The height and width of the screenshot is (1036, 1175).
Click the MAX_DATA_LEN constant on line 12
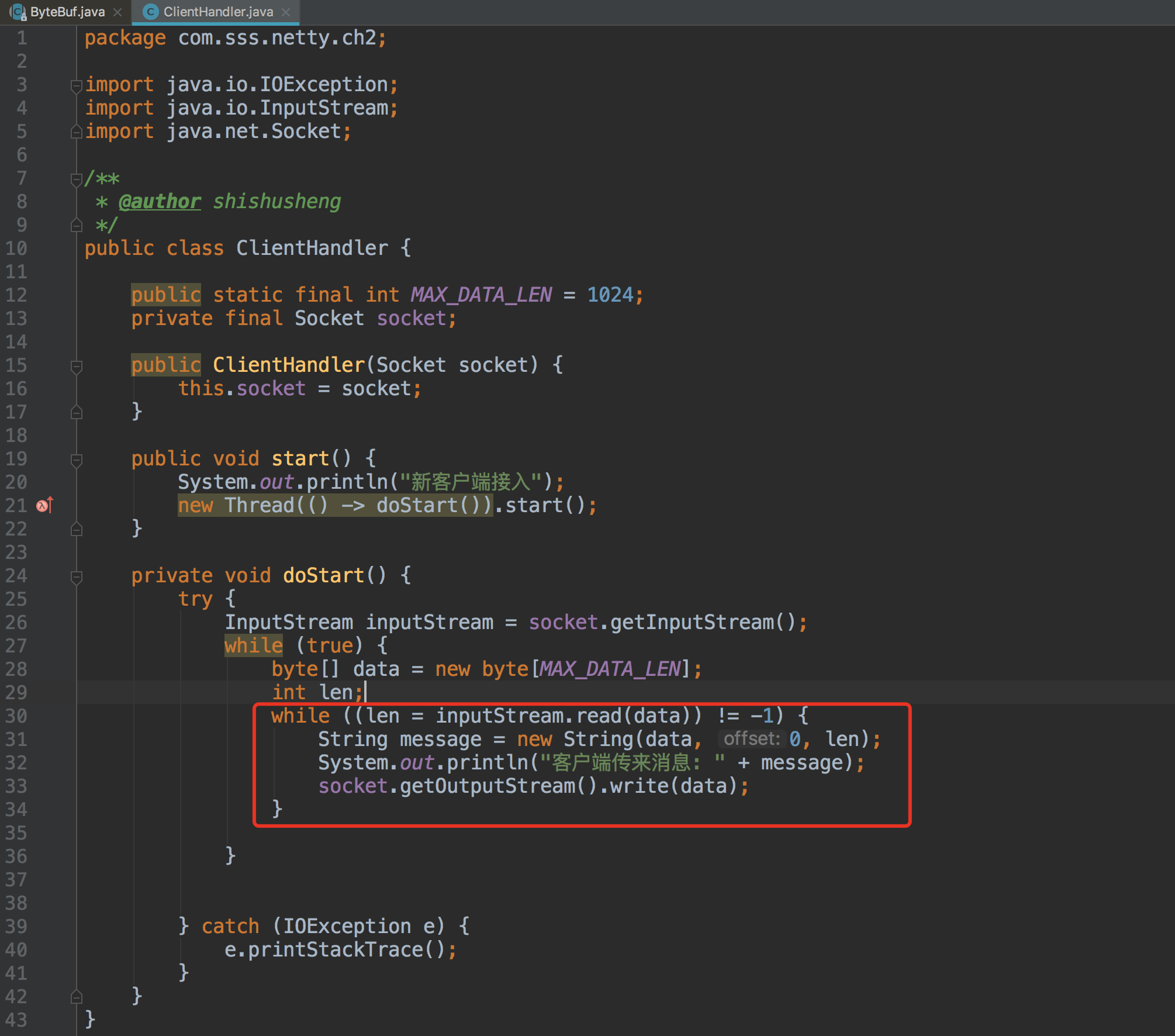(x=481, y=295)
